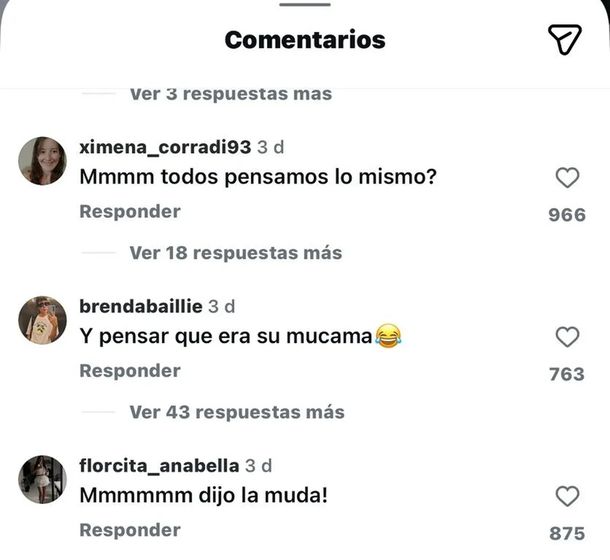Open florcita_anabella username link
This screenshot has width=610, height=560.
click(x=159, y=465)
